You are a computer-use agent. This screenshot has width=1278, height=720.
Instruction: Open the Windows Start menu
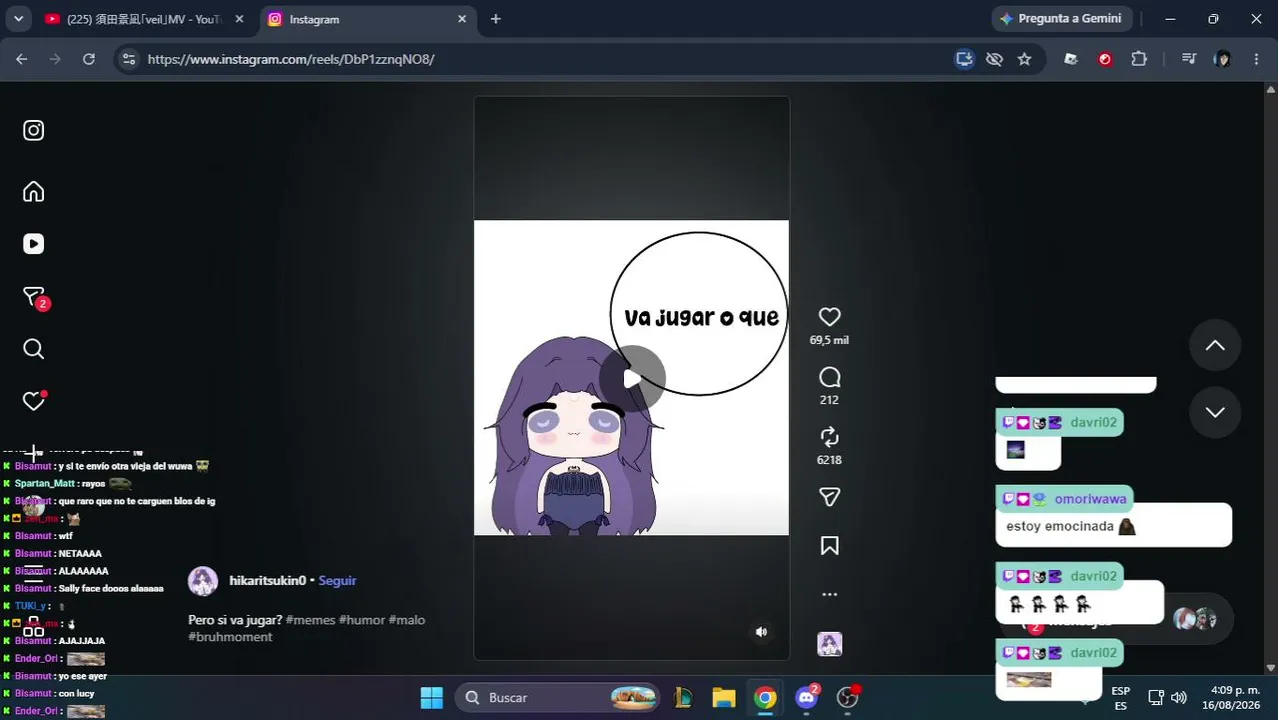tap(432, 698)
